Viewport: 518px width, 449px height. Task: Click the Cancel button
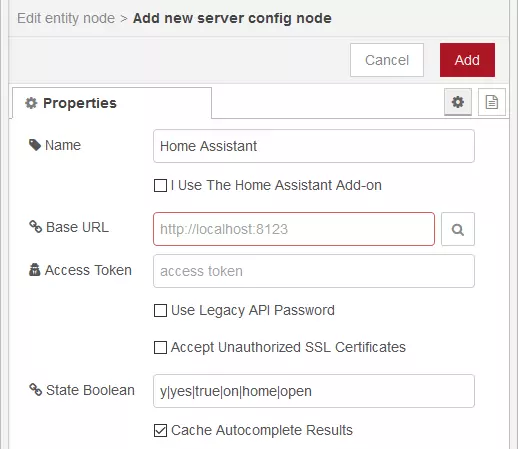(x=387, y=60)
